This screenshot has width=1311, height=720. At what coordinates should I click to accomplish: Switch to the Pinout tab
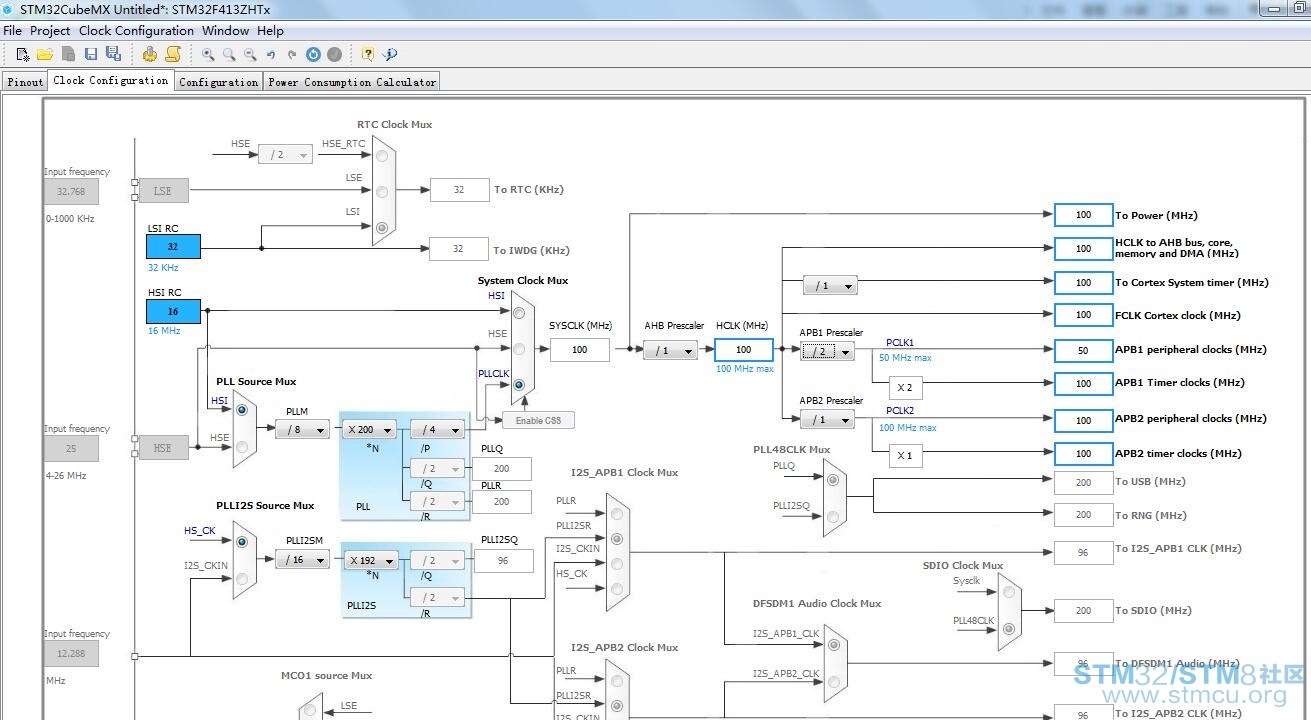click(x=25, y=82)
